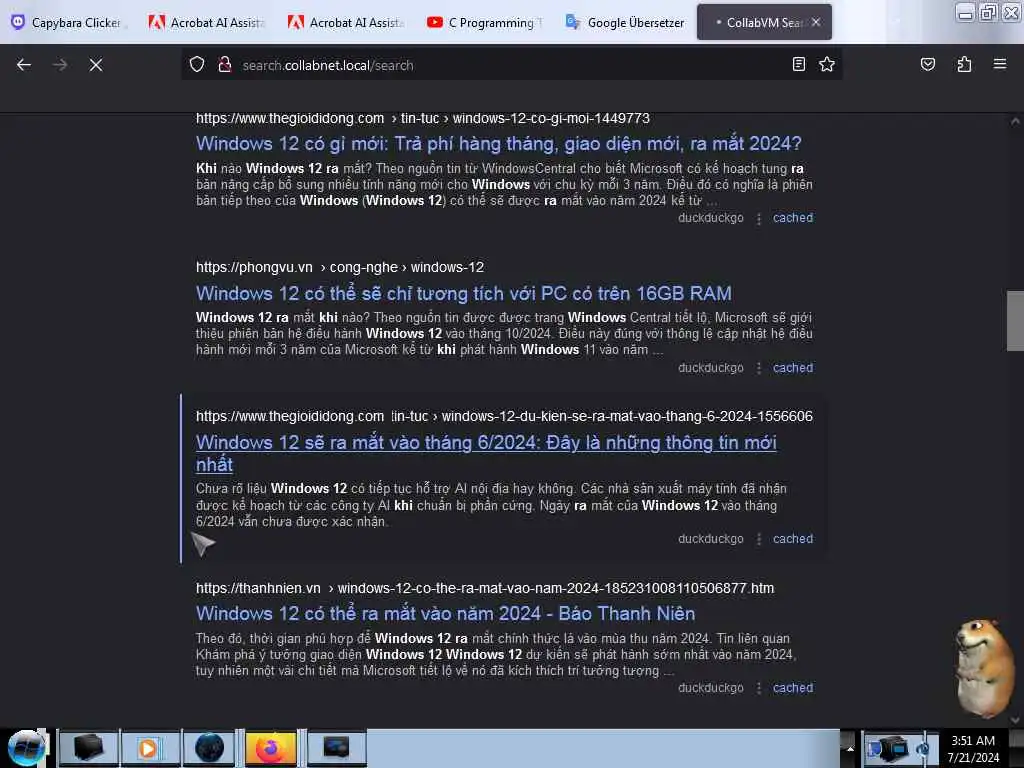This screenshot has width=1024, height=768.
Task: Click the phongvu.vn URL breadcrumb
Action: (x=340, y=267)
